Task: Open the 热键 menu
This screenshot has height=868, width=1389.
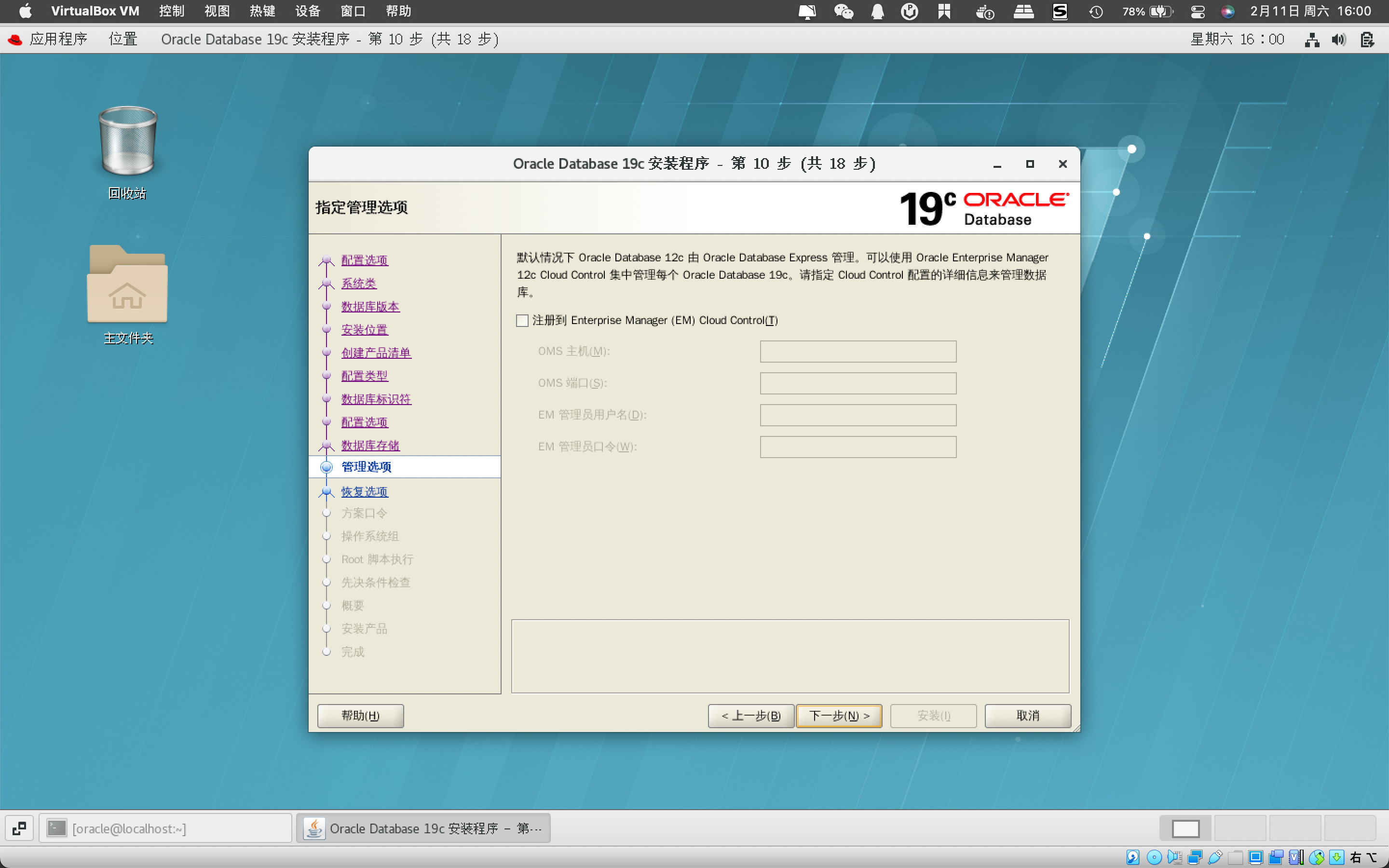Action: (262, 11)
